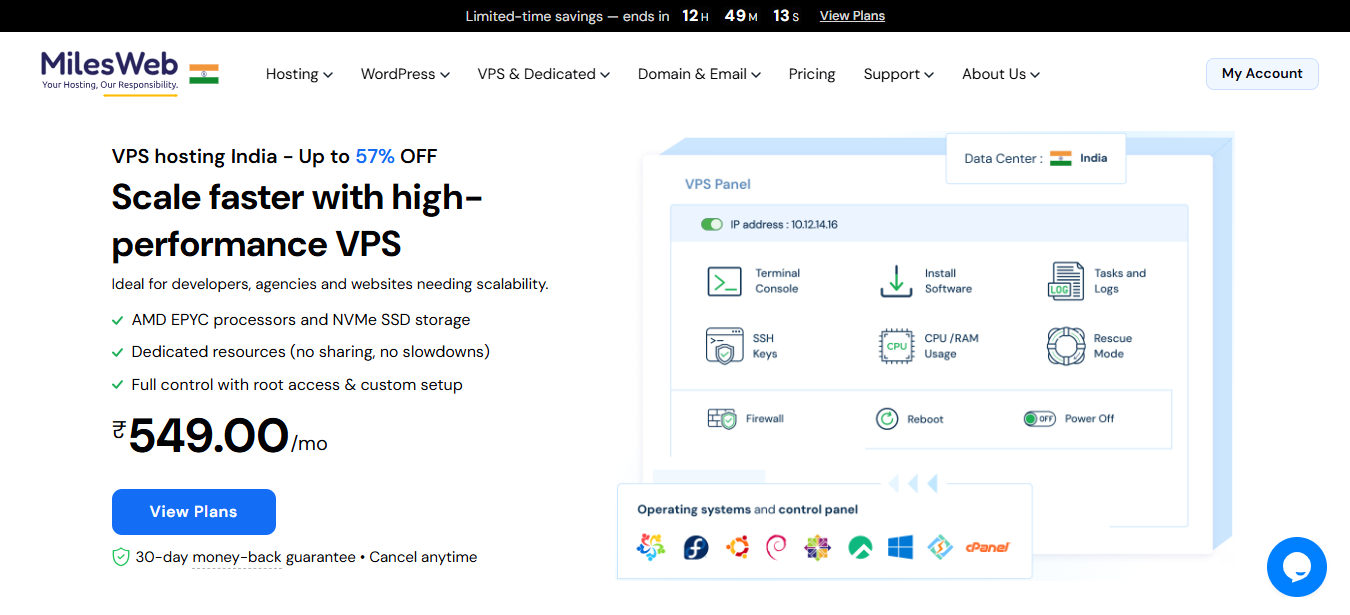Click the Install Software icon
The image size is (1350, 615).
click(894, 280)
